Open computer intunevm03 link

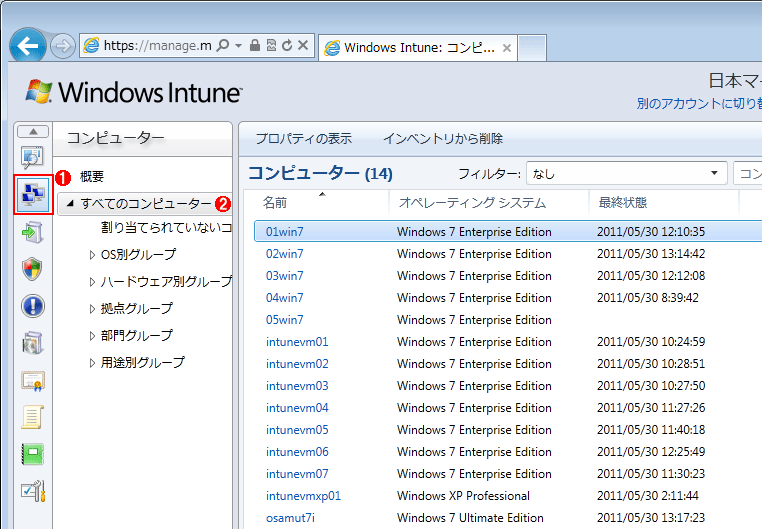point(297,386)
